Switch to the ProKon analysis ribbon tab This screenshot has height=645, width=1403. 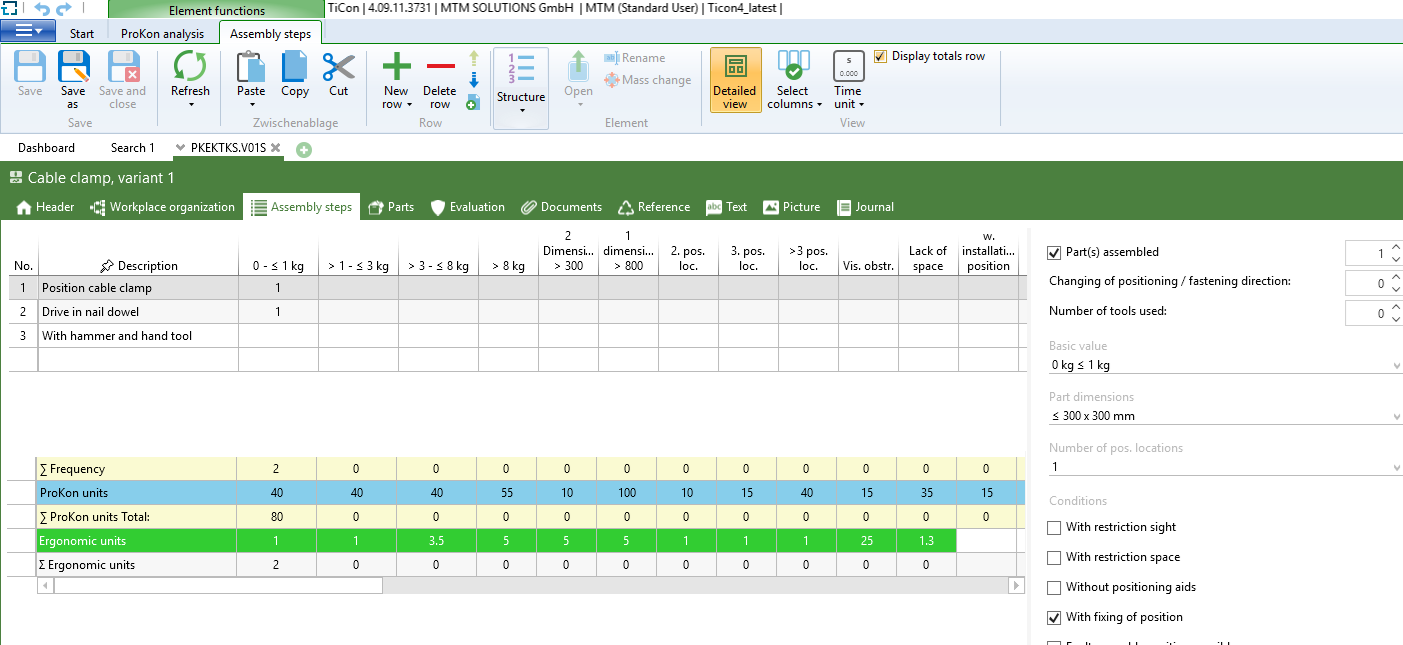click(x=162, y=34)
